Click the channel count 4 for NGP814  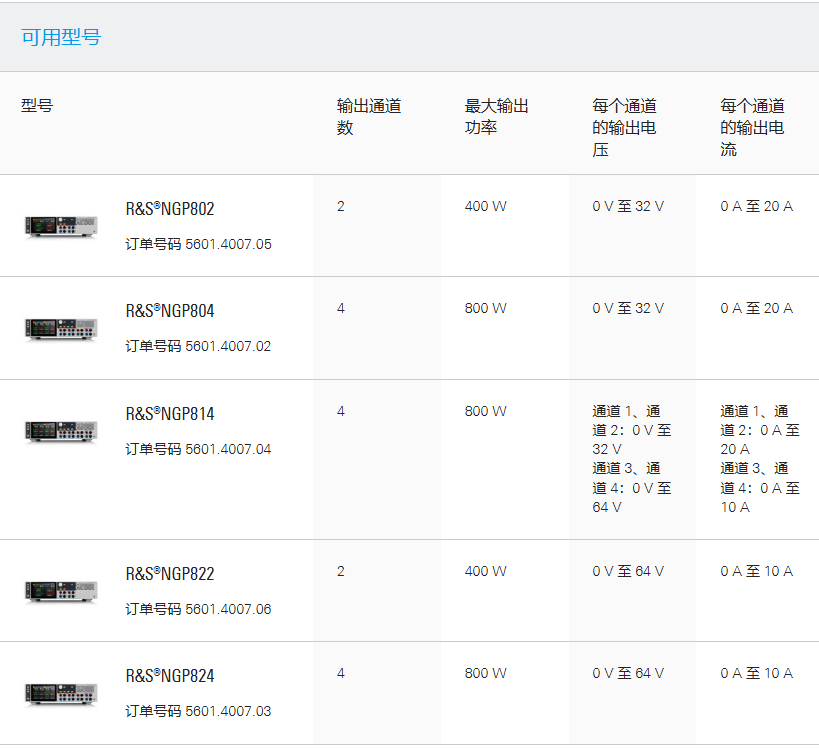[341, 411]
